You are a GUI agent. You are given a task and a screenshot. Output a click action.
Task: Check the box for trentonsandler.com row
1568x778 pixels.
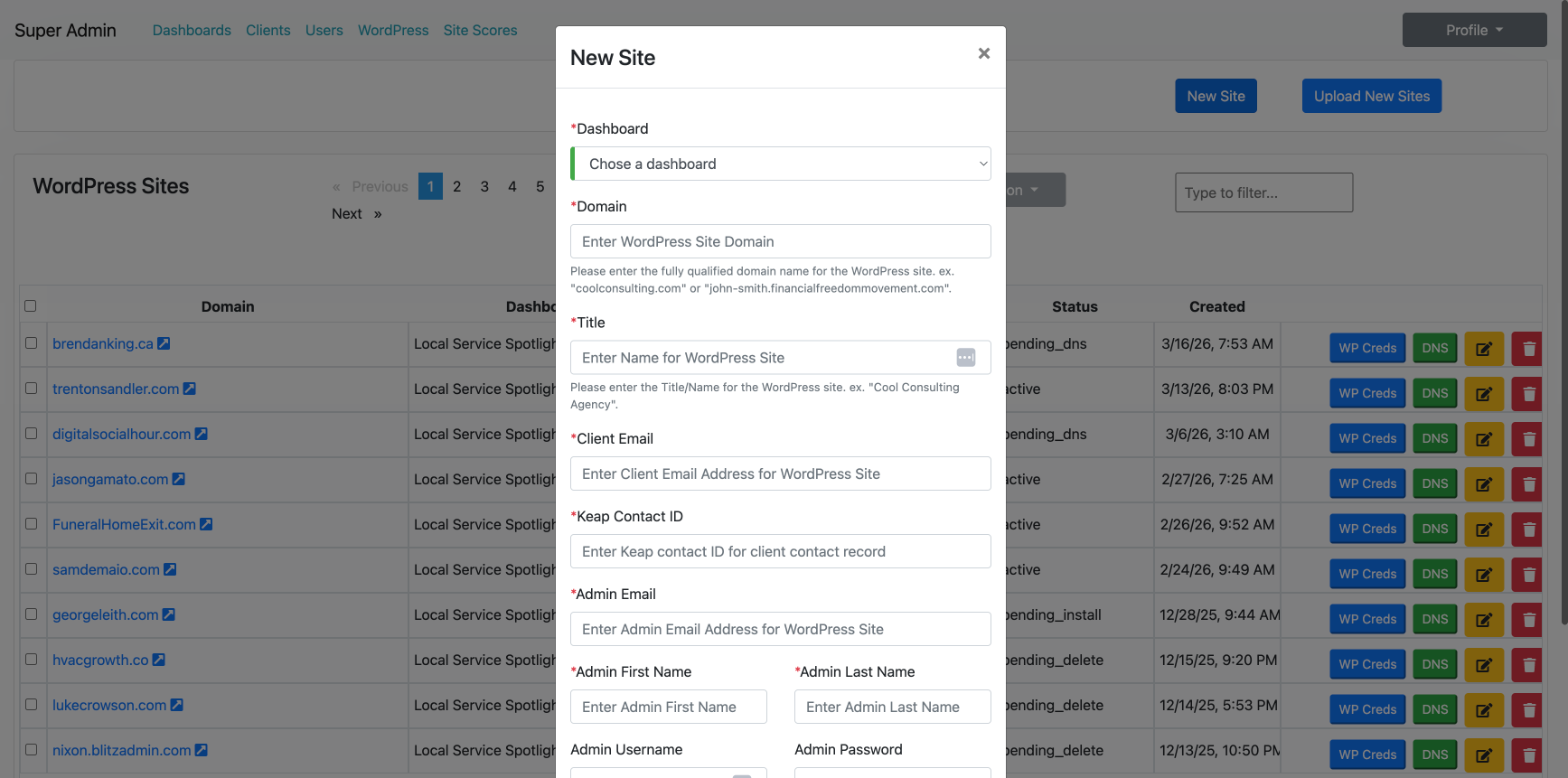(31, 388)
